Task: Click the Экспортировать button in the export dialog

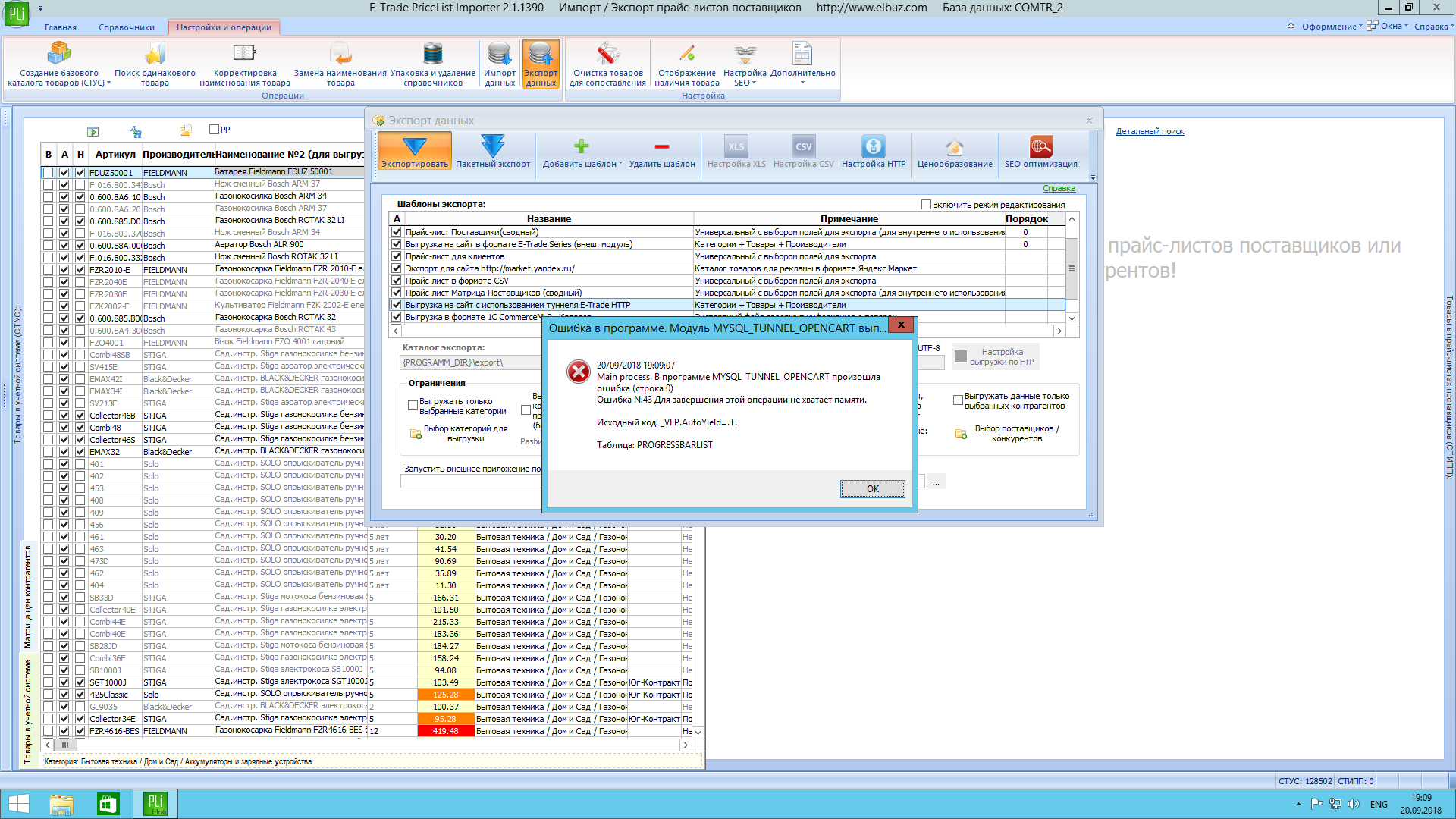Action: (x=414, y=151)
